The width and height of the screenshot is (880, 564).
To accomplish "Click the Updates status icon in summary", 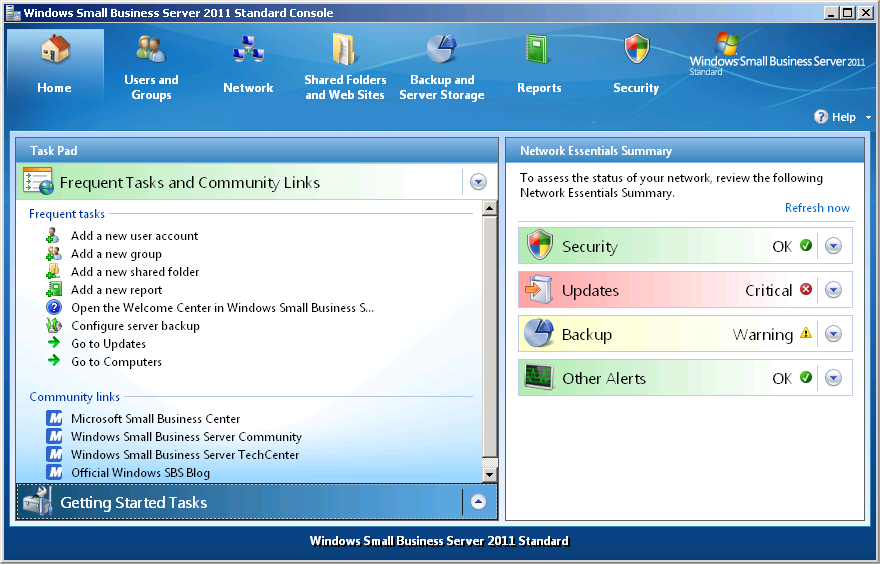I will point(539,290).
